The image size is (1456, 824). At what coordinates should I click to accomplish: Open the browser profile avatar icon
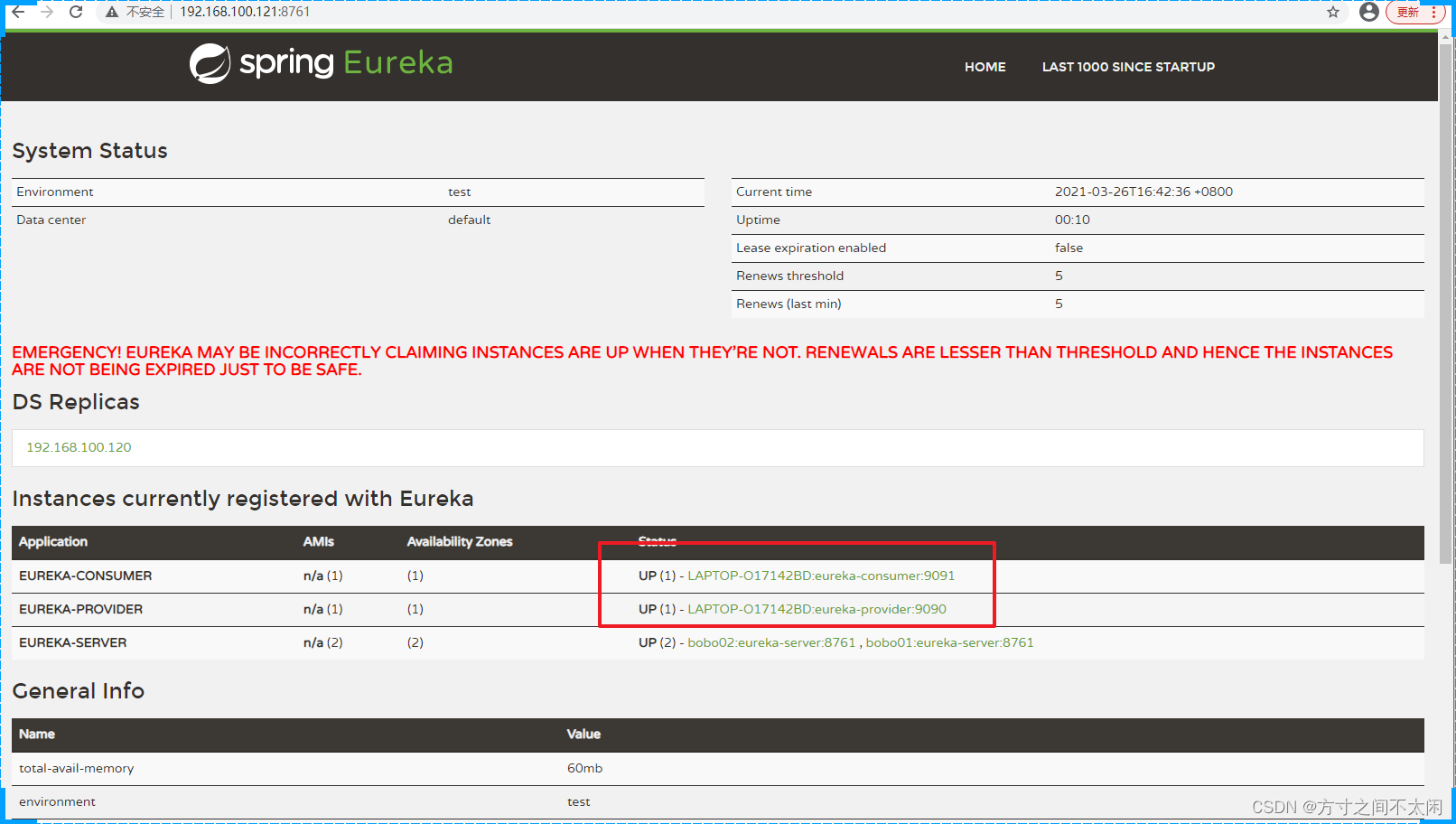[x=1369, y=12]
